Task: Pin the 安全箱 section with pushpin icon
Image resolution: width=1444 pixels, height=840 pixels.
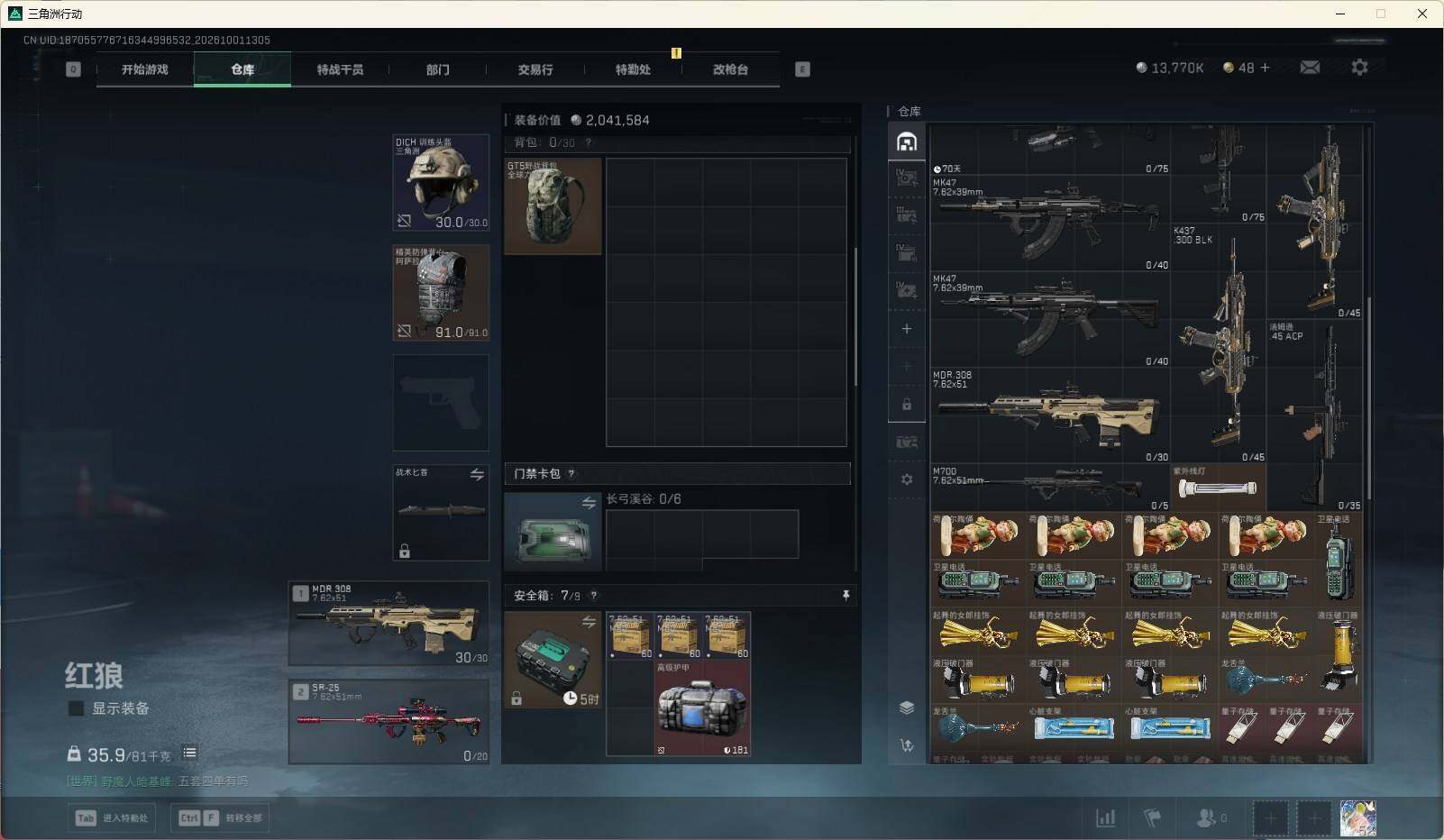Action: (x=845, y=596)
